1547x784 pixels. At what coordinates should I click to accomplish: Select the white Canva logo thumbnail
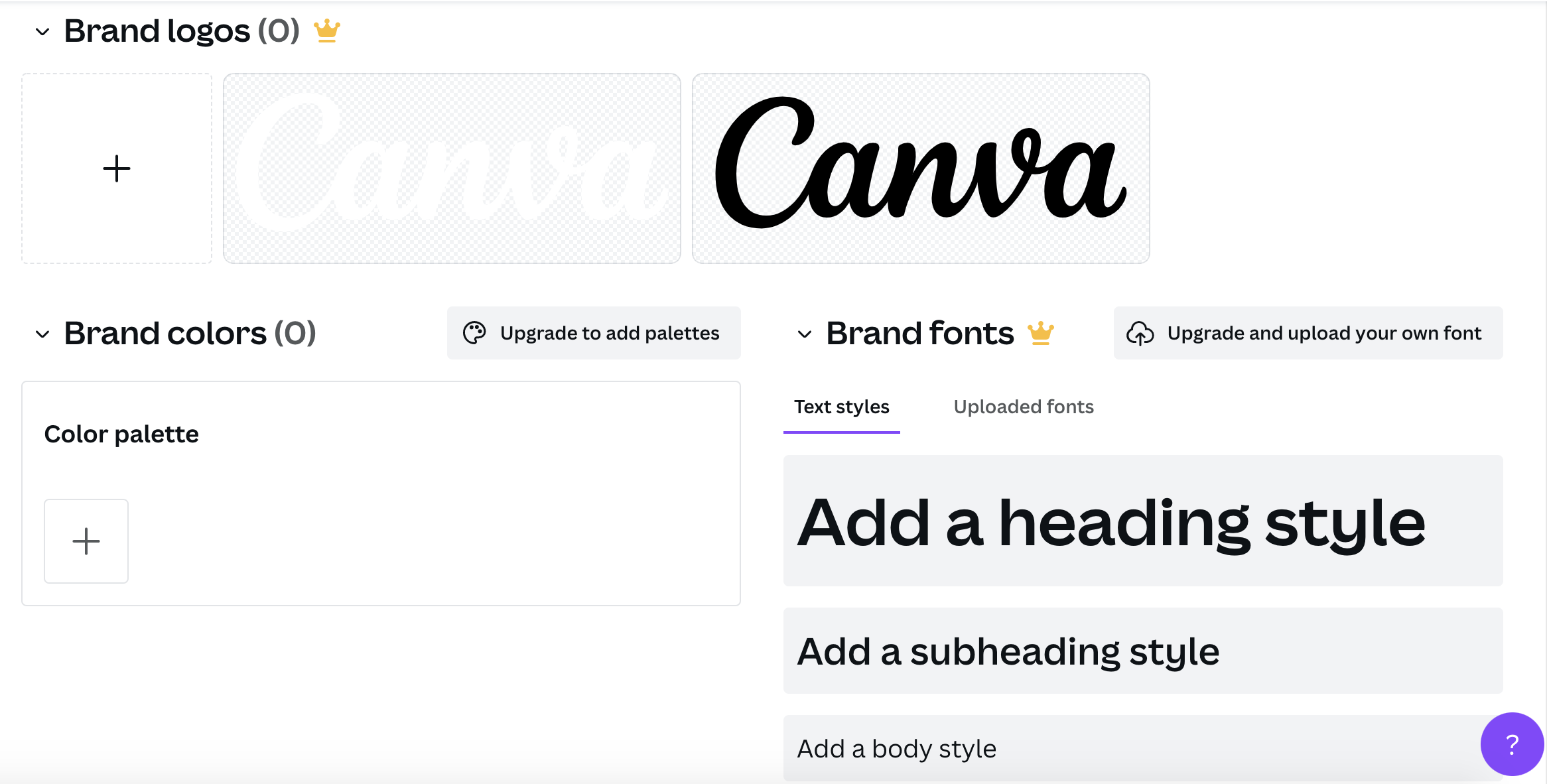[452, 168]
